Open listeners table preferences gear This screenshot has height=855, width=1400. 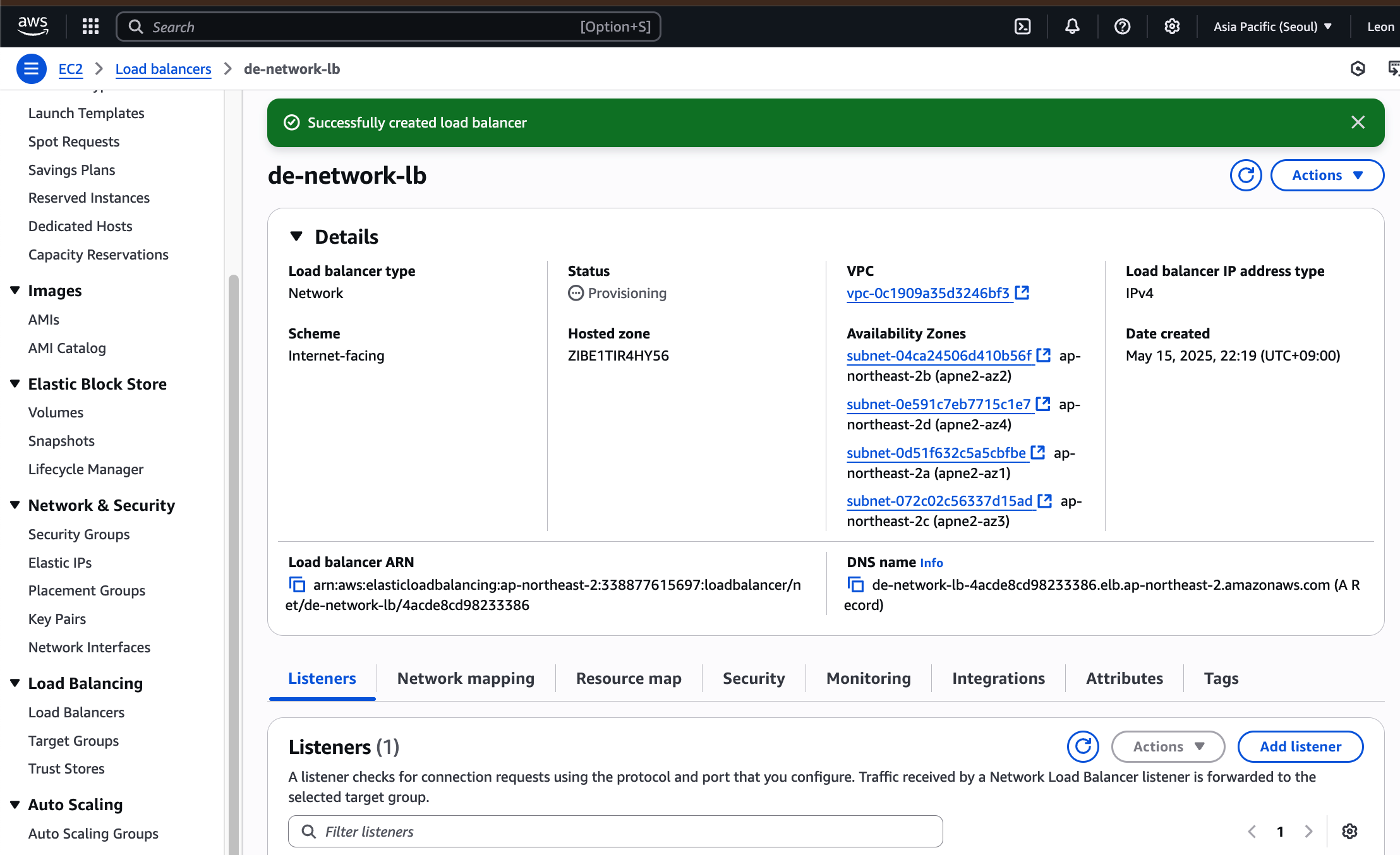1349,831
